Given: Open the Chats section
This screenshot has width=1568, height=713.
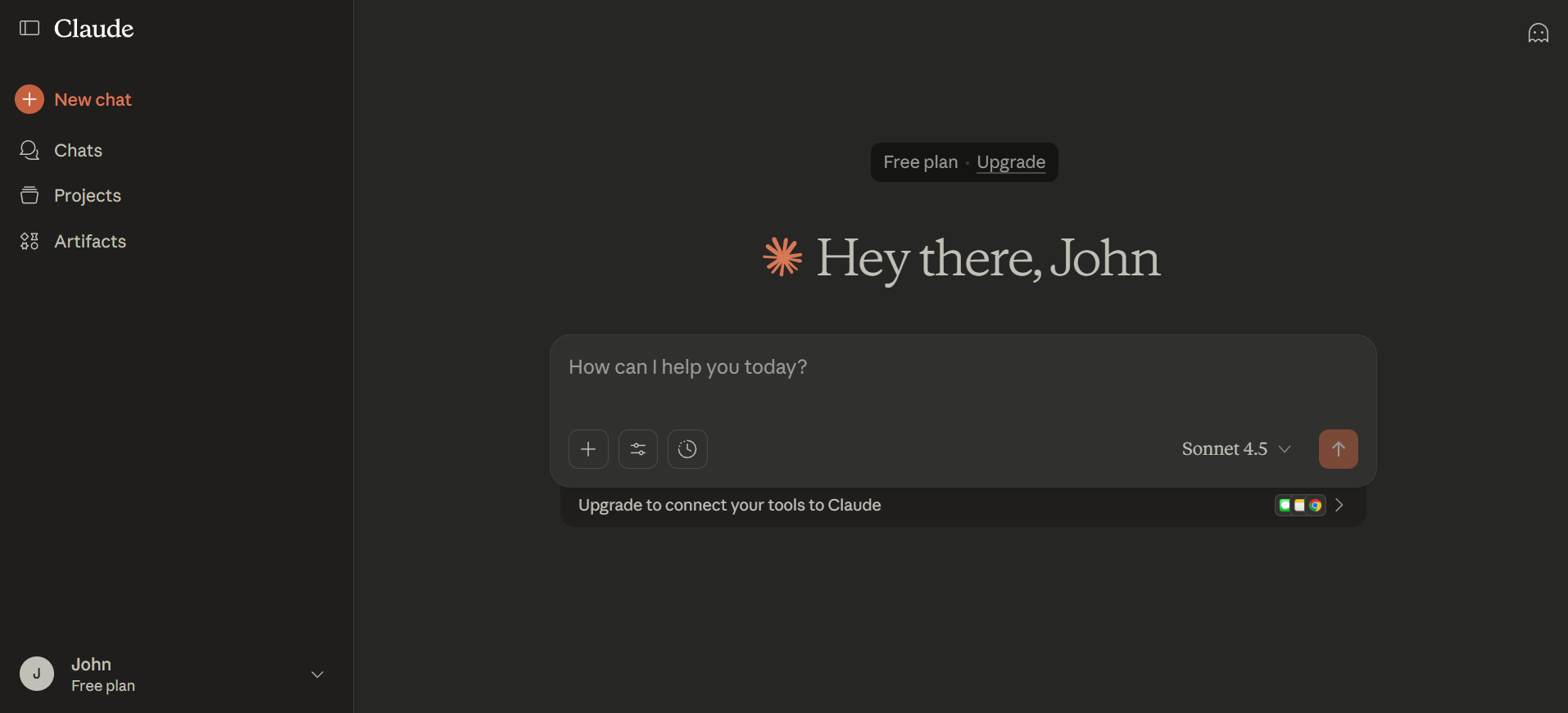Looking at the screenshot, I should tap(61, 150).
